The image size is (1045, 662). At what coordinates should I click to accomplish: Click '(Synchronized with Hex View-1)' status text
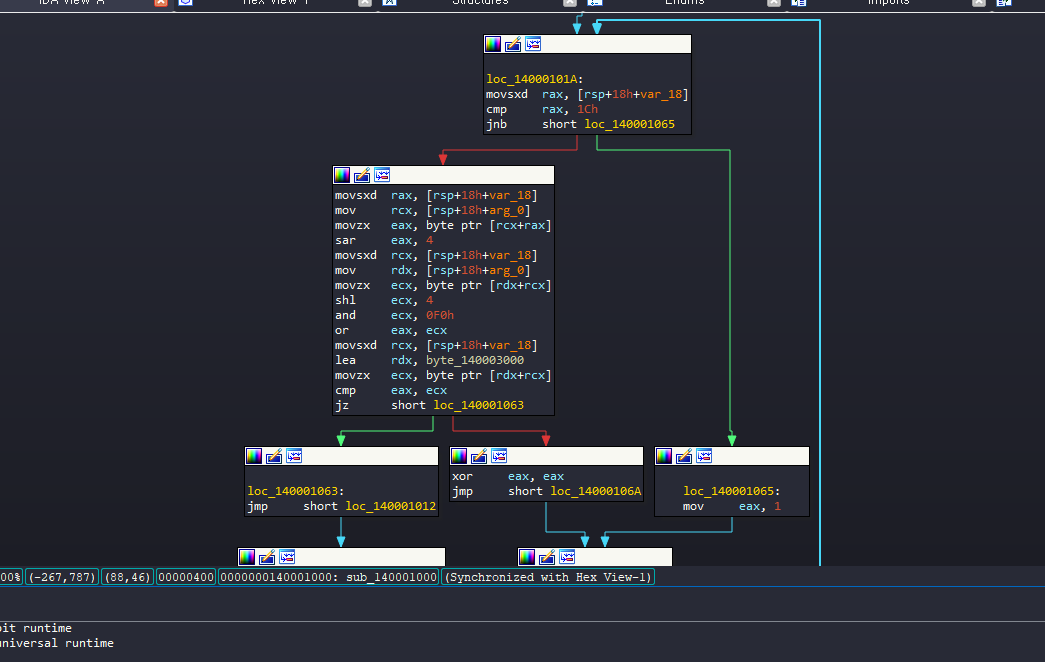[x=548, y=577]
